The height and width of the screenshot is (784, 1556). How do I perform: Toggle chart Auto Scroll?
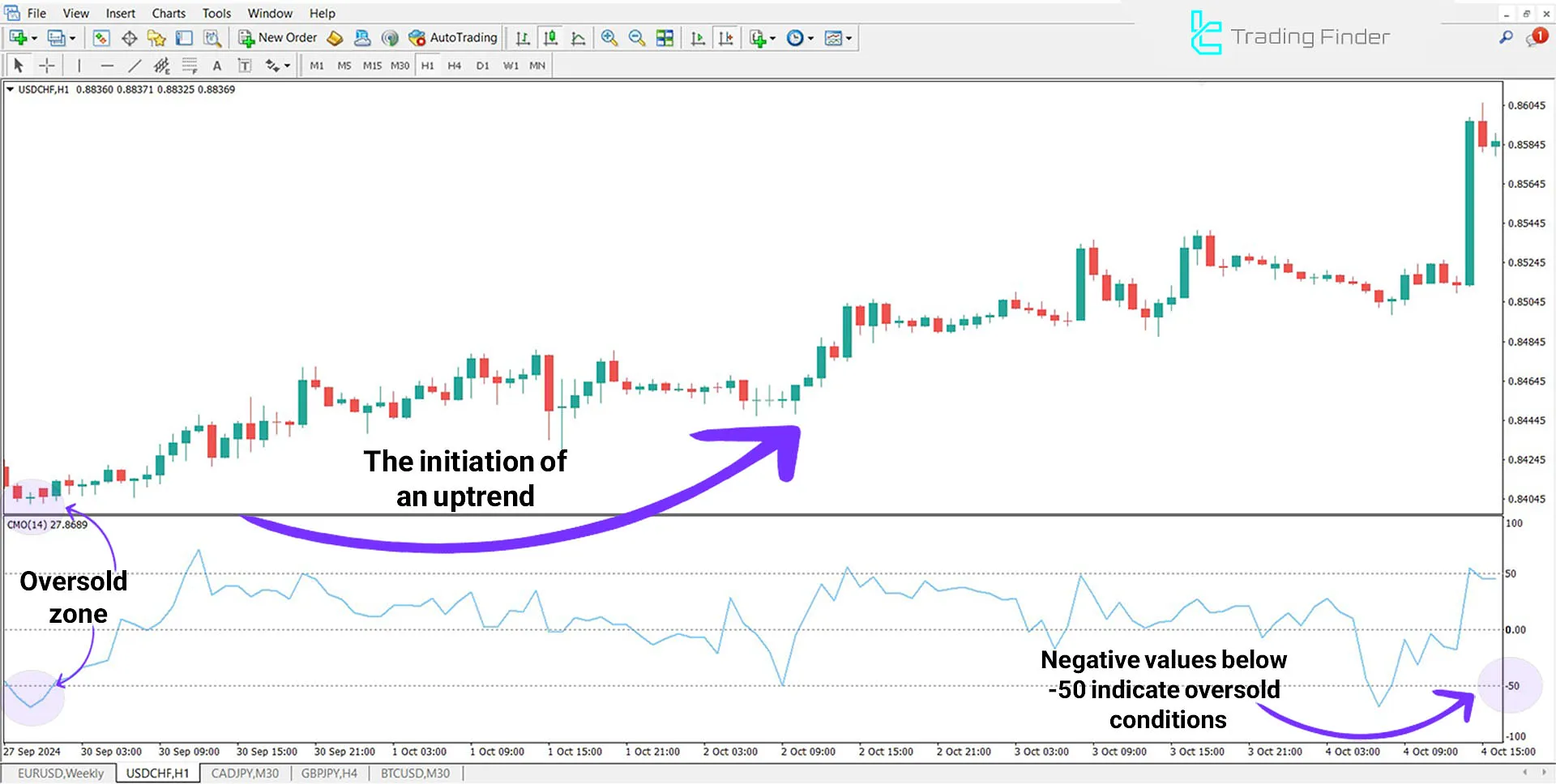(698, 37)
